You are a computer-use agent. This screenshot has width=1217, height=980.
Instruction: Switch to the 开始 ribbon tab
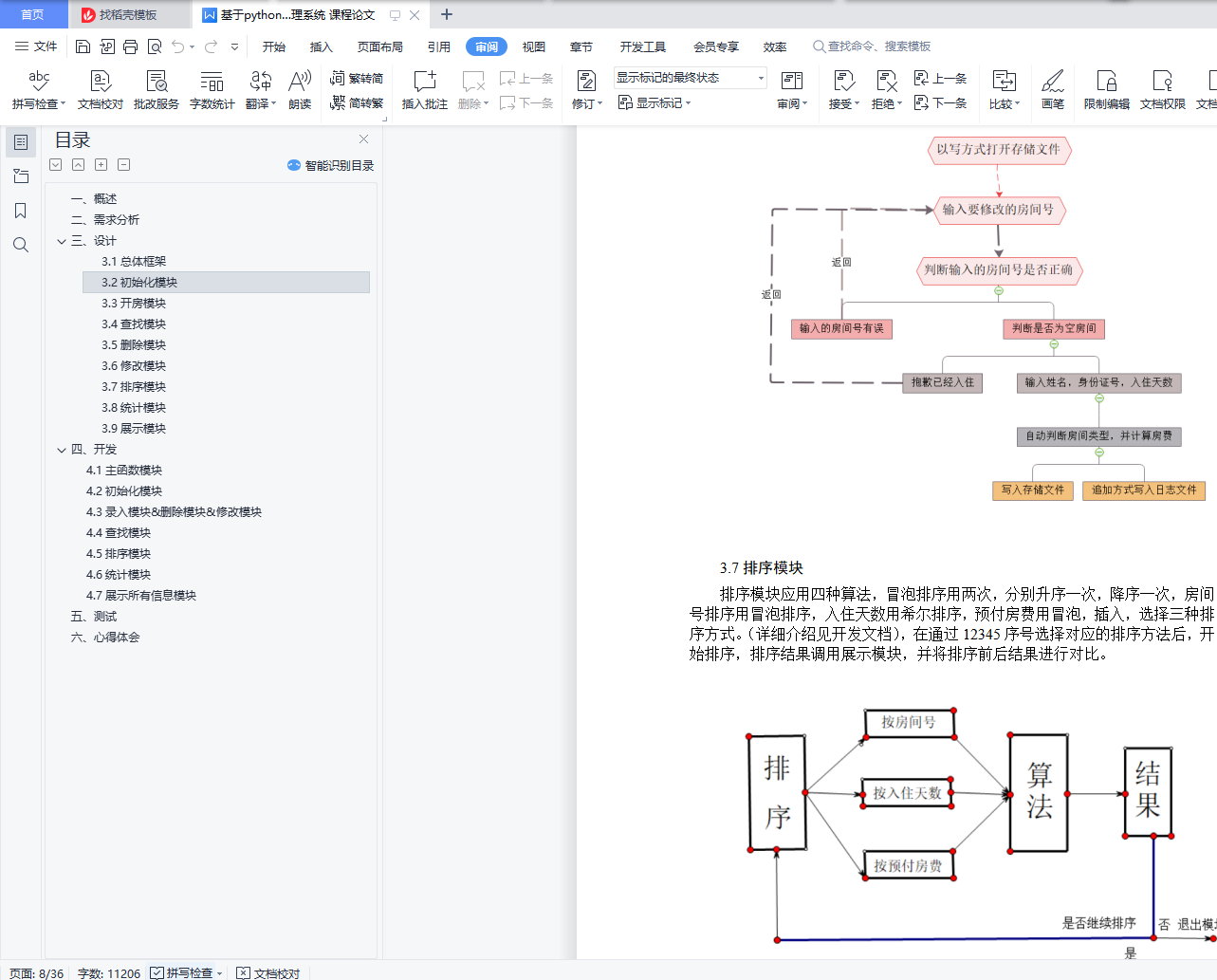[274, 46]
